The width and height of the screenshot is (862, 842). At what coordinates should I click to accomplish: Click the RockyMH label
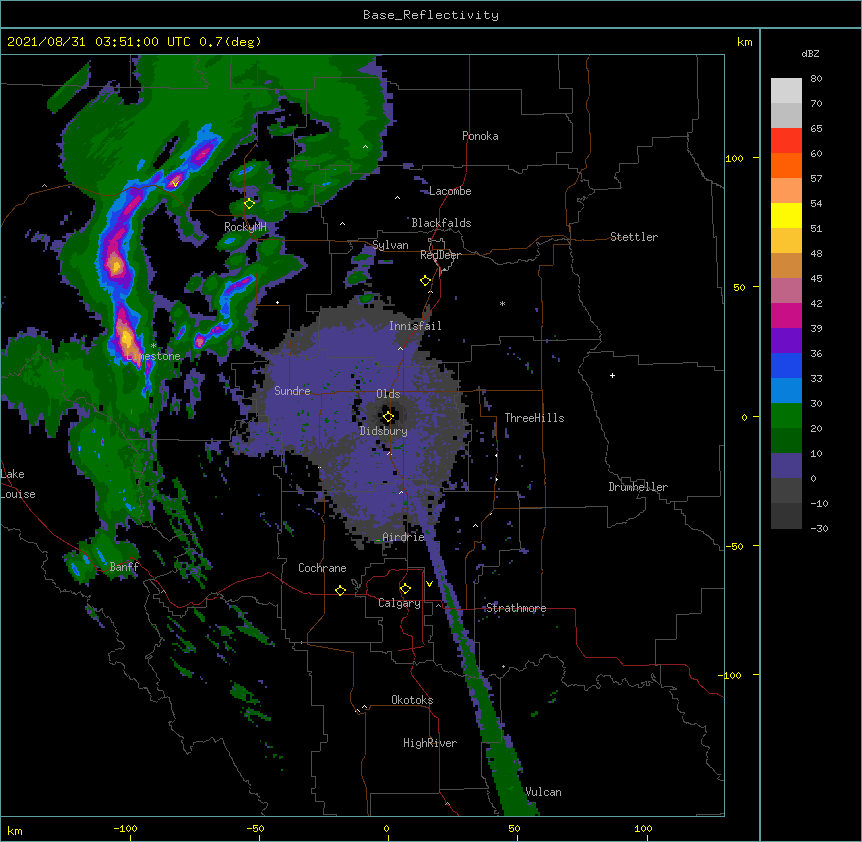[245, 227]
